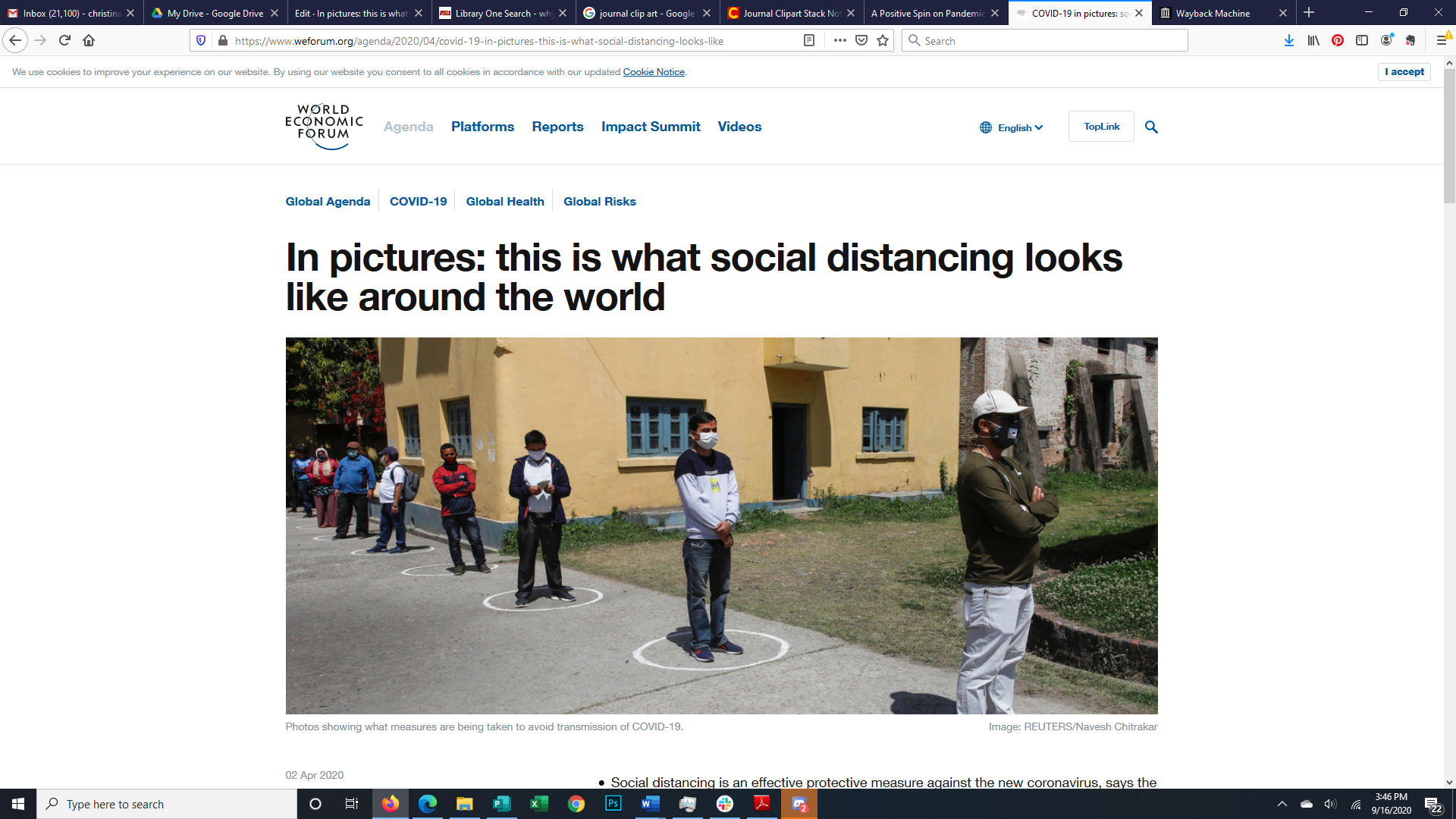
Task: Click the Pinterest extension icon
Action: coord(1338,40)
